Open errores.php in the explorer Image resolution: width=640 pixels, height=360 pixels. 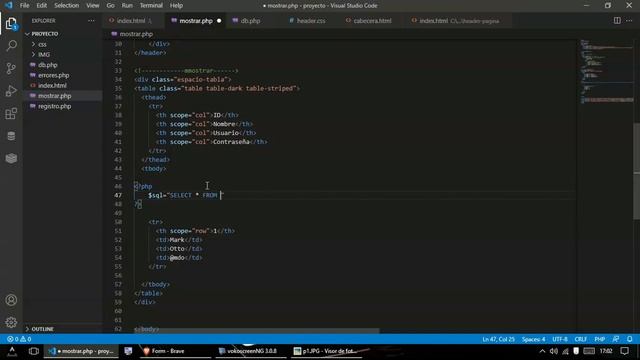click(53, 75)
